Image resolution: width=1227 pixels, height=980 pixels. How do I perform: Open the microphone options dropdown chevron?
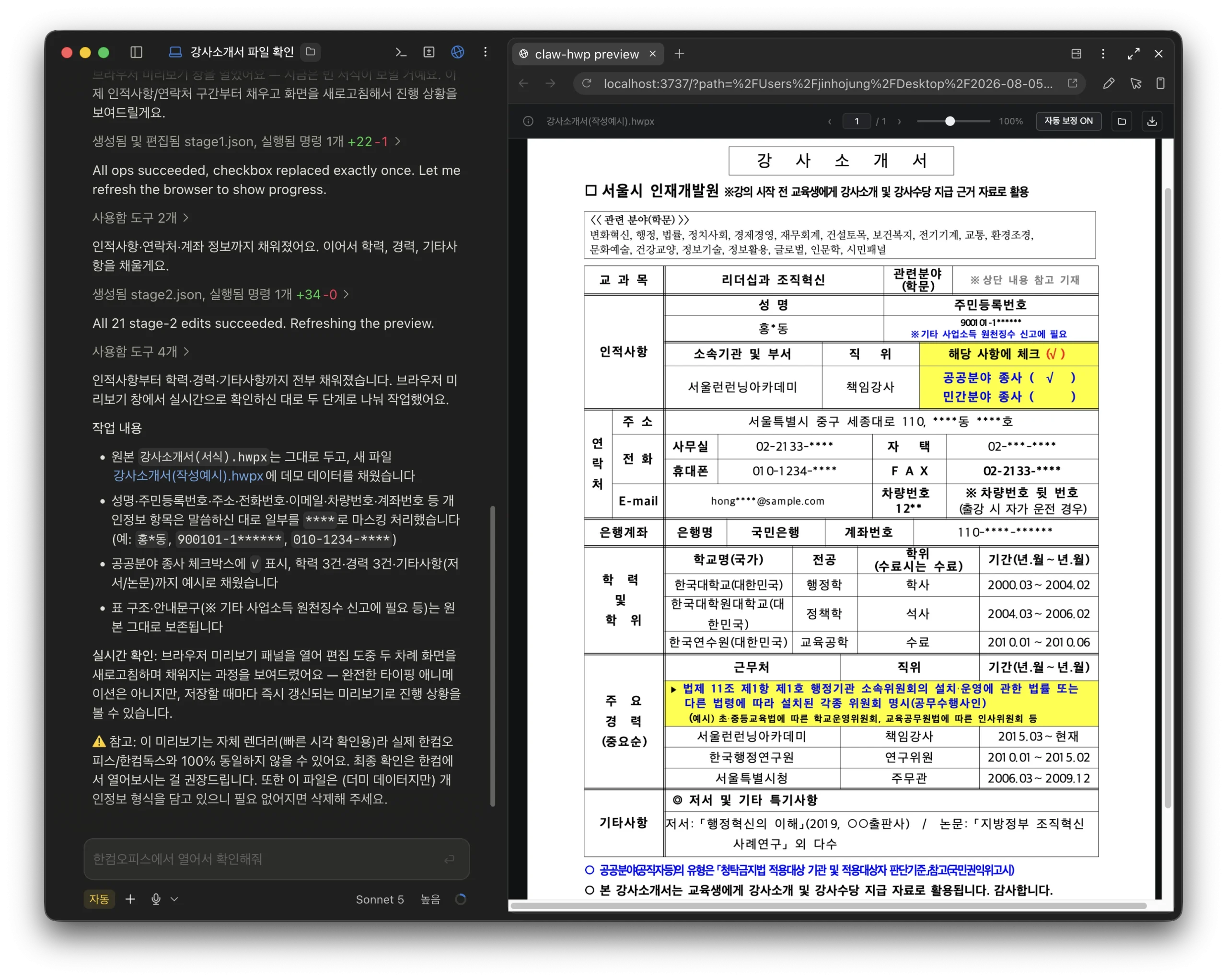pos(174,899)
